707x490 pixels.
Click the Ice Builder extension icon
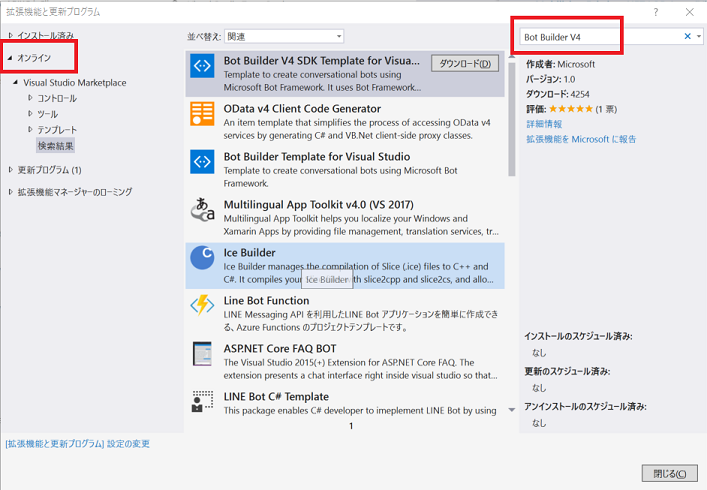click(x=202, y=257)
